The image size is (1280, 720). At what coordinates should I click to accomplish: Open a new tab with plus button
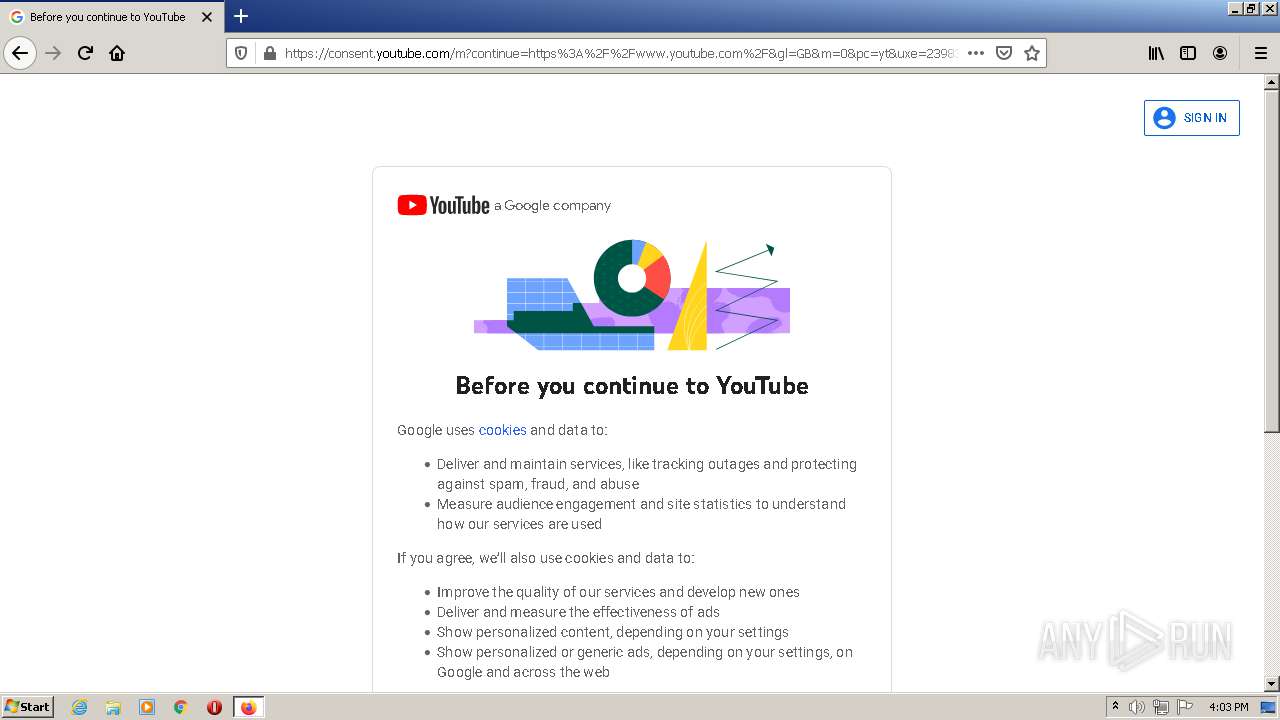241,16
